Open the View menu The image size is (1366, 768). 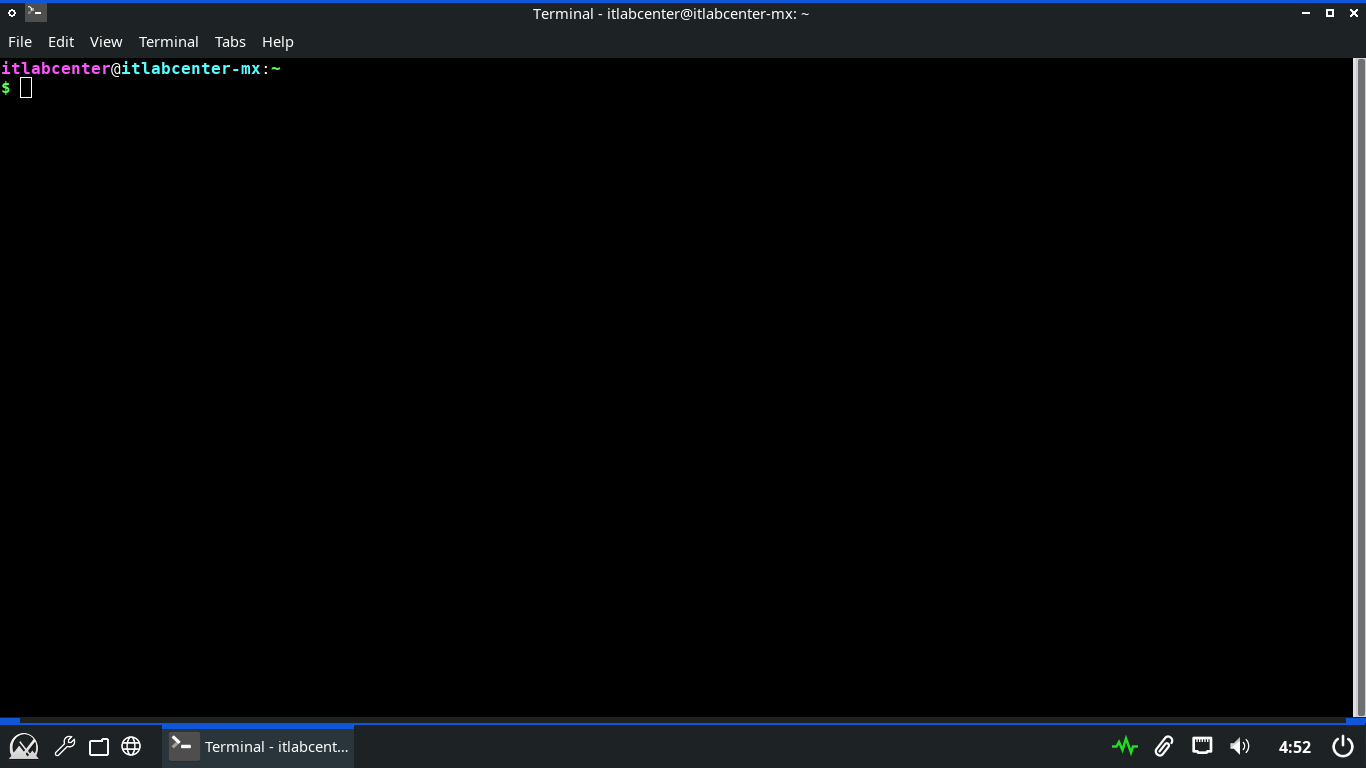pyautogui.click(x=106, y=42)
